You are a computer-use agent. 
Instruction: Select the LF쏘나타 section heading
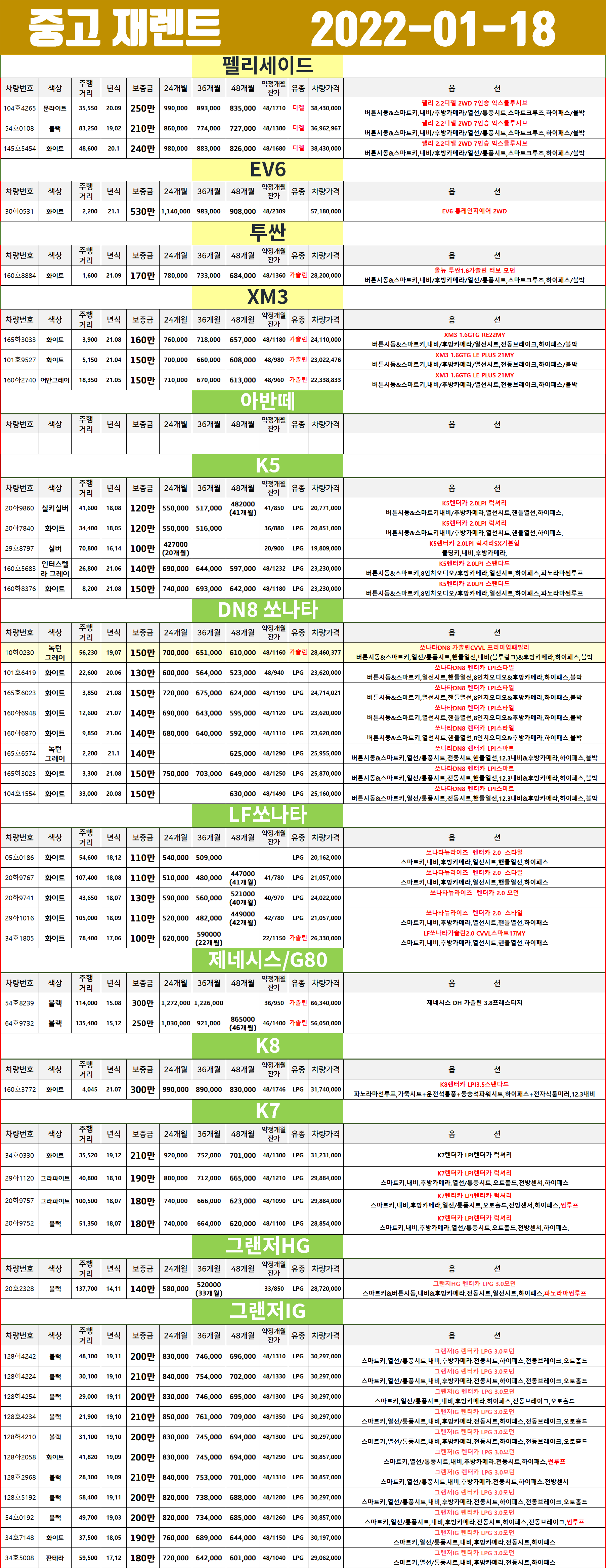(x=268, y=815)
